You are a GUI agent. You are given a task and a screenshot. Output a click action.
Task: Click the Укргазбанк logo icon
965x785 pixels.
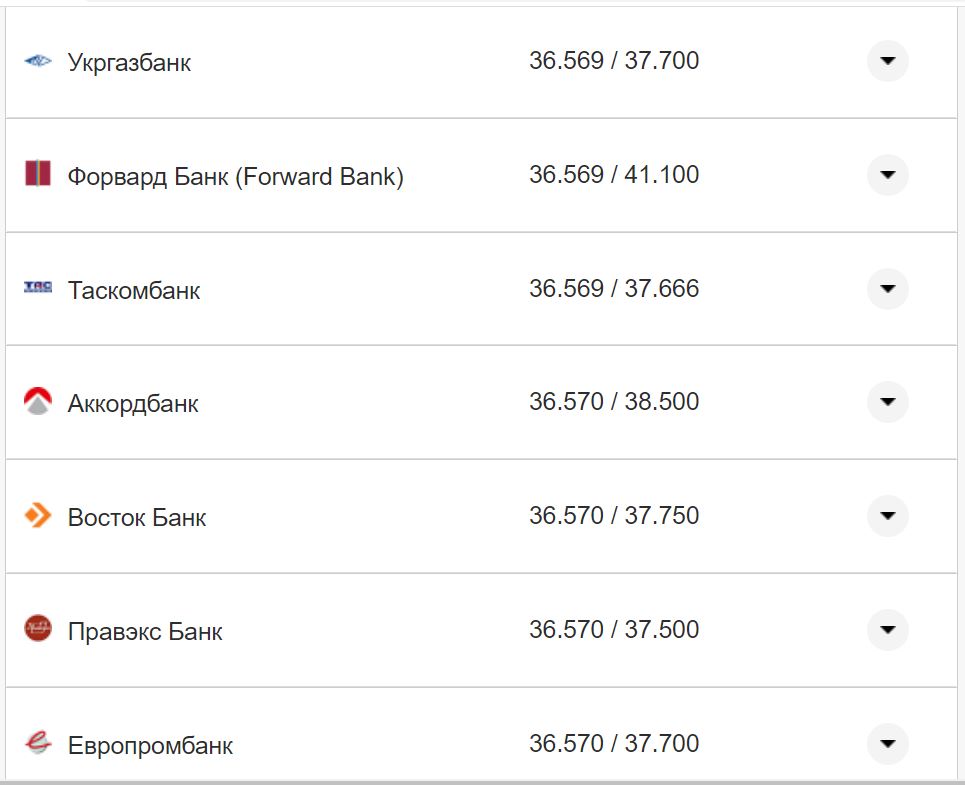coord(38,62)
